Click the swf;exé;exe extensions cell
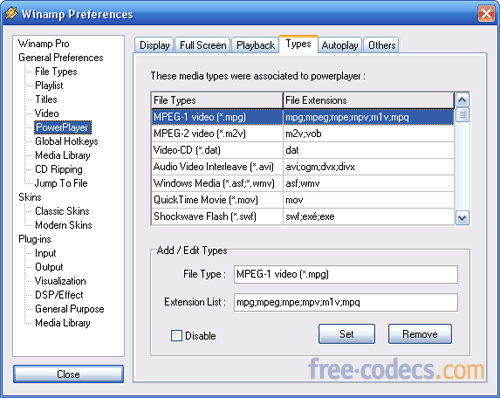Image resolution: width=500 pixels, height=398 pixels. point(368,217)
